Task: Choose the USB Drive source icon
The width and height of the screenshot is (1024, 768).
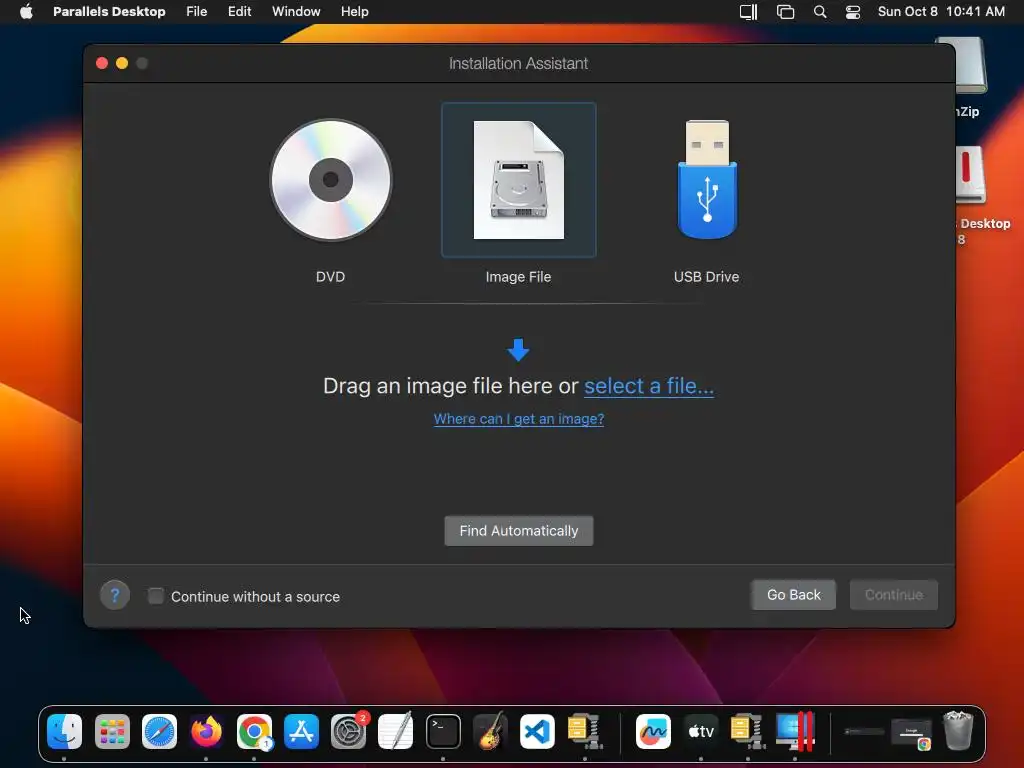Action: coord(707,180)
